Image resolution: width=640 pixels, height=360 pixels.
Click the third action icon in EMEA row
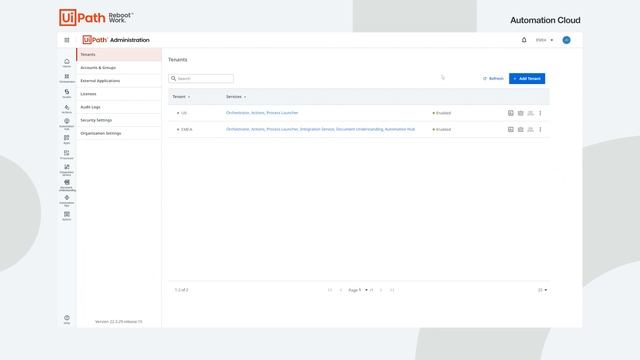point(530,129)
